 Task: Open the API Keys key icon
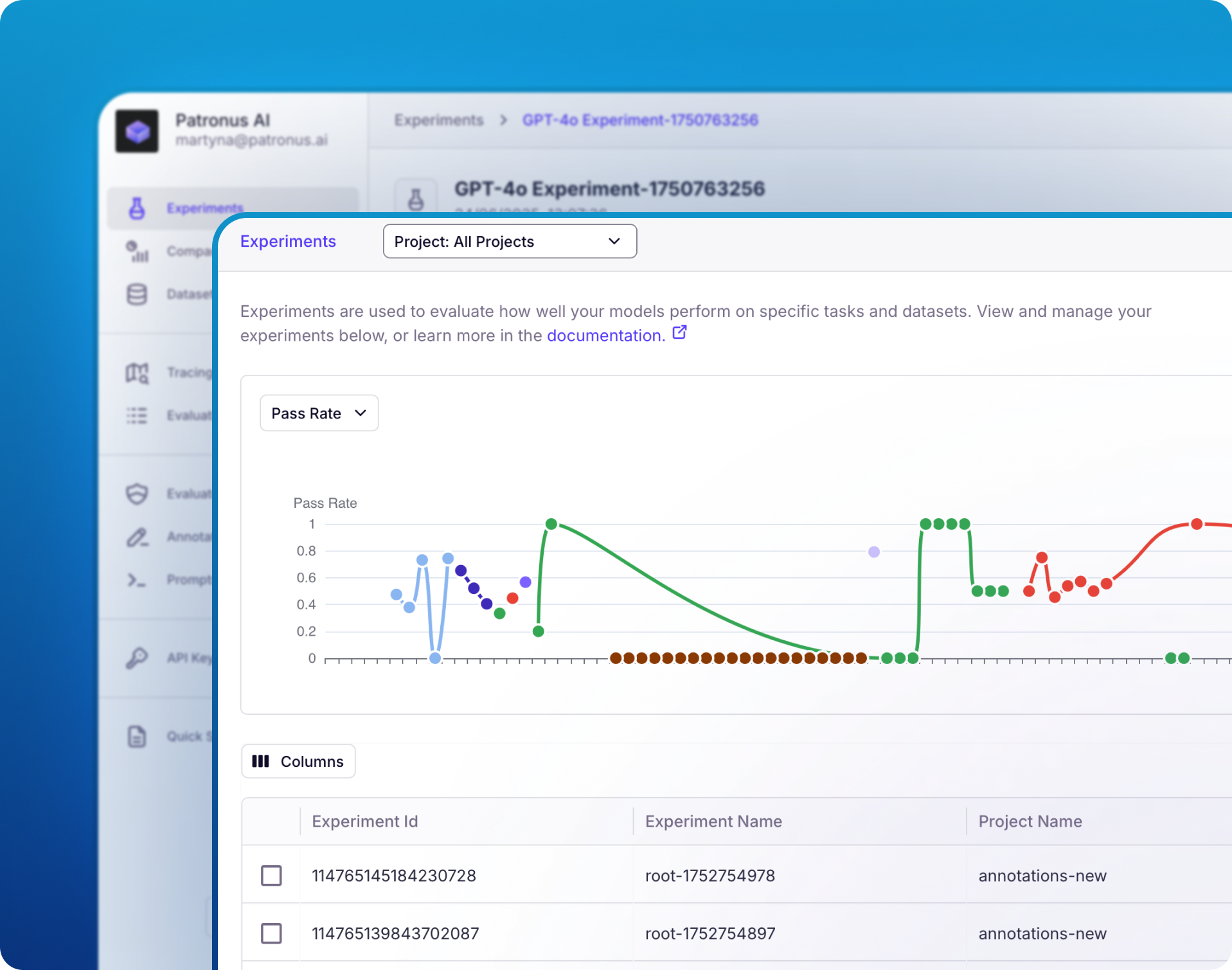[137, 658]
